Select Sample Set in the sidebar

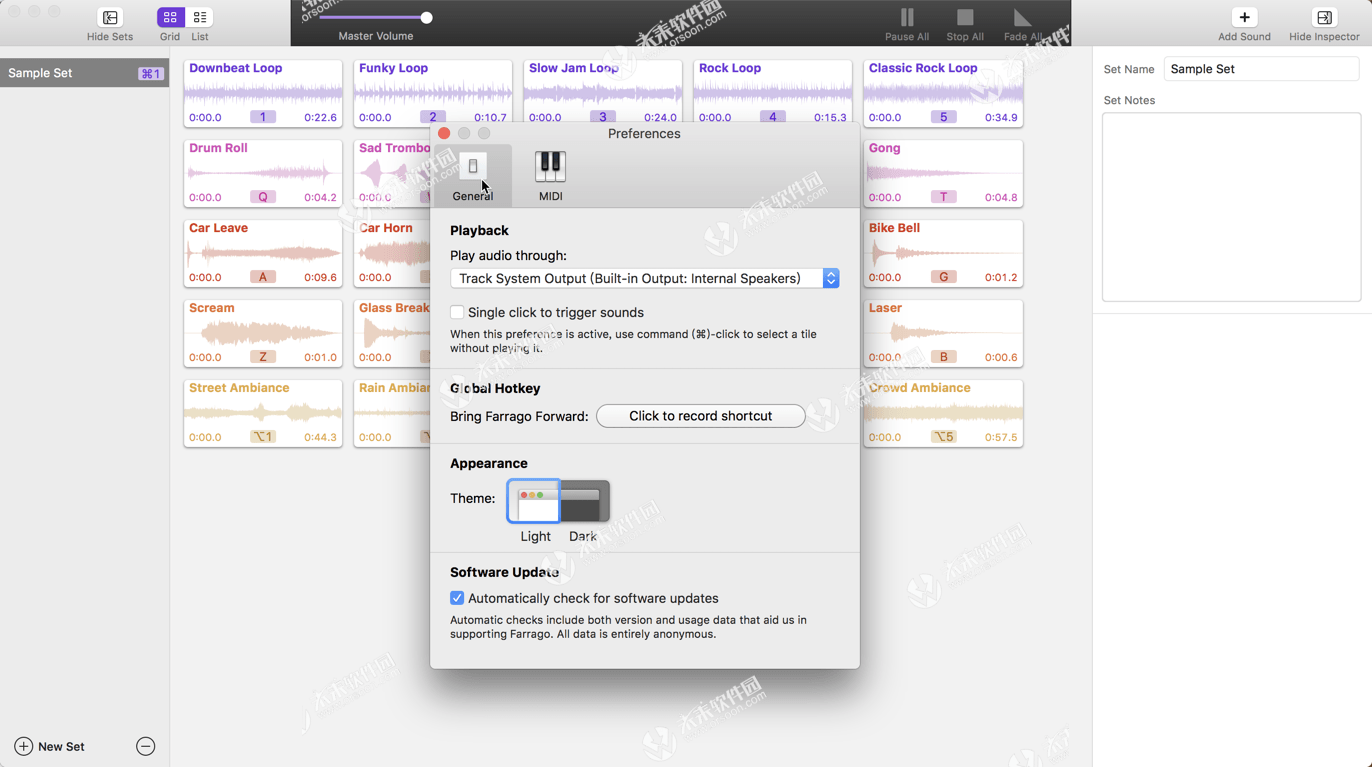click(85, 73)
